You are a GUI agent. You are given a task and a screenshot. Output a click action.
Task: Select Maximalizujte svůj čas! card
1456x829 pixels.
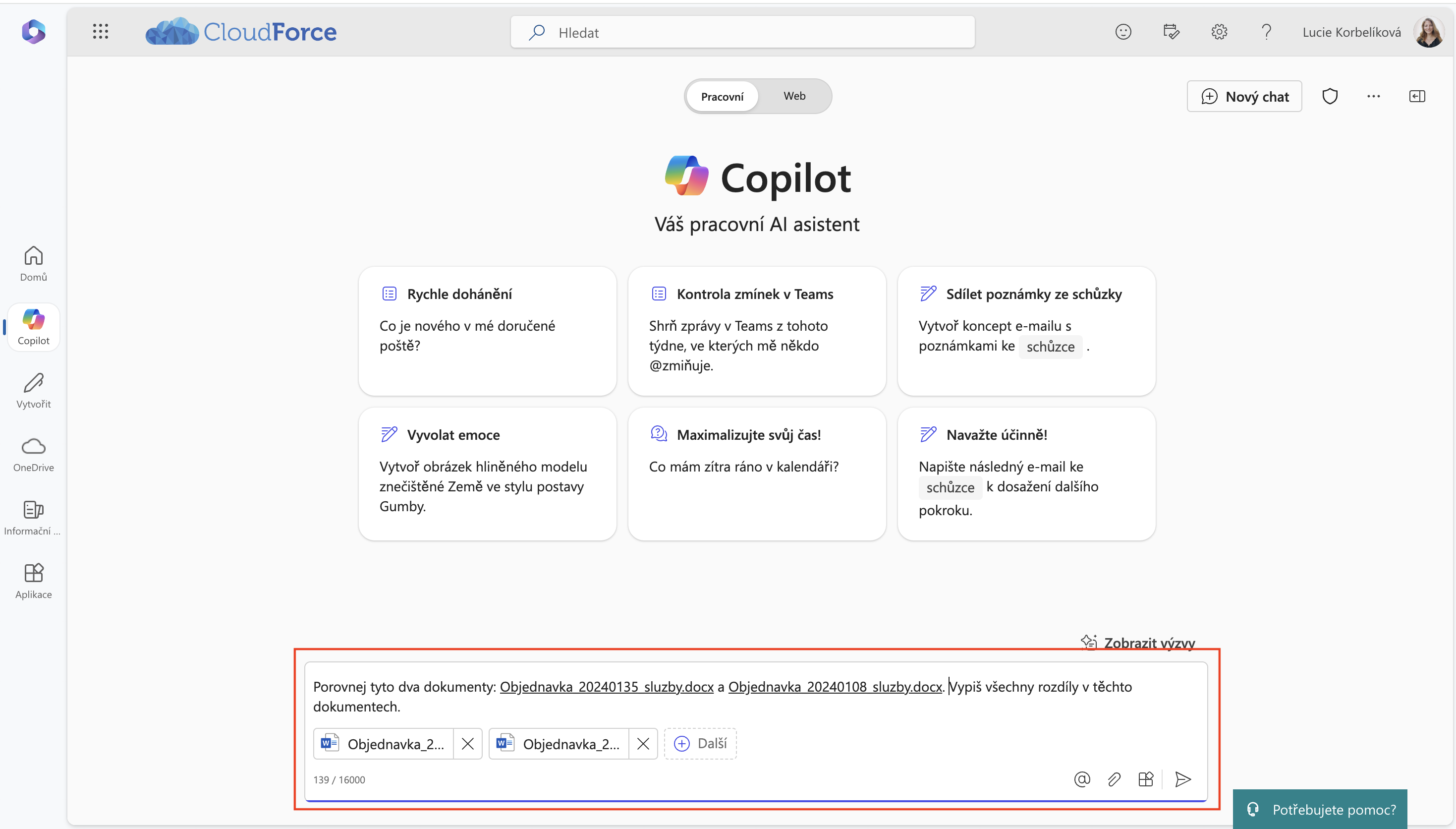point(757,474)
